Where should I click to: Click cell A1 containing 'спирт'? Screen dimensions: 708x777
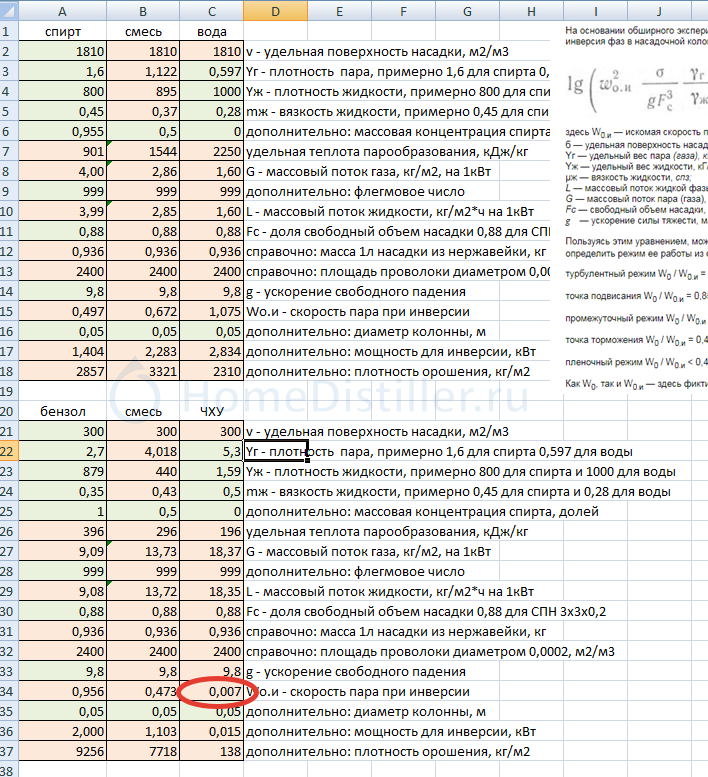tap(62, 31)
